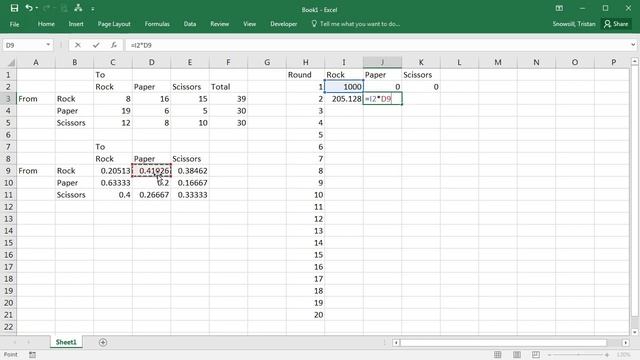Image resolution: width=640 pixels, height=360 pixels.
Task: Open the Snowsill, Tristan account name
Action: (x=574, y=24)
